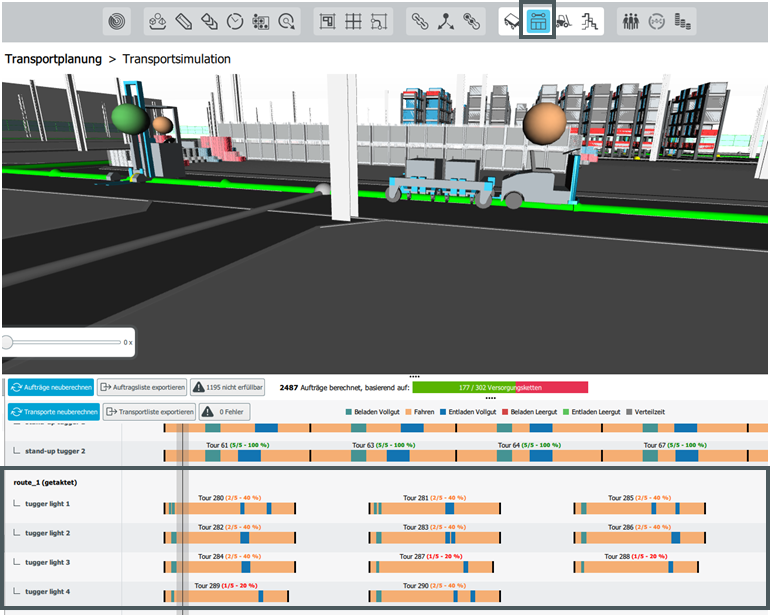The height and width of the screenshot is (615, 770).
Task: Select the highlighted transport schedule table icon
Action: click(538, 22)
